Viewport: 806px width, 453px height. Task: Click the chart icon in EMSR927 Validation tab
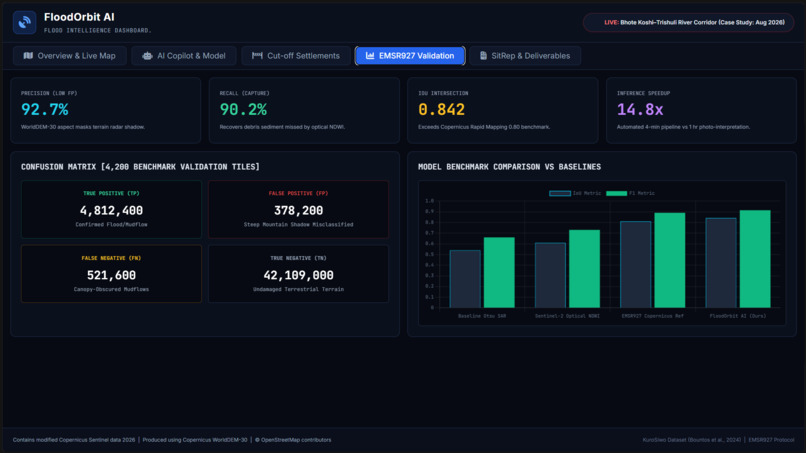click(370, 56)
